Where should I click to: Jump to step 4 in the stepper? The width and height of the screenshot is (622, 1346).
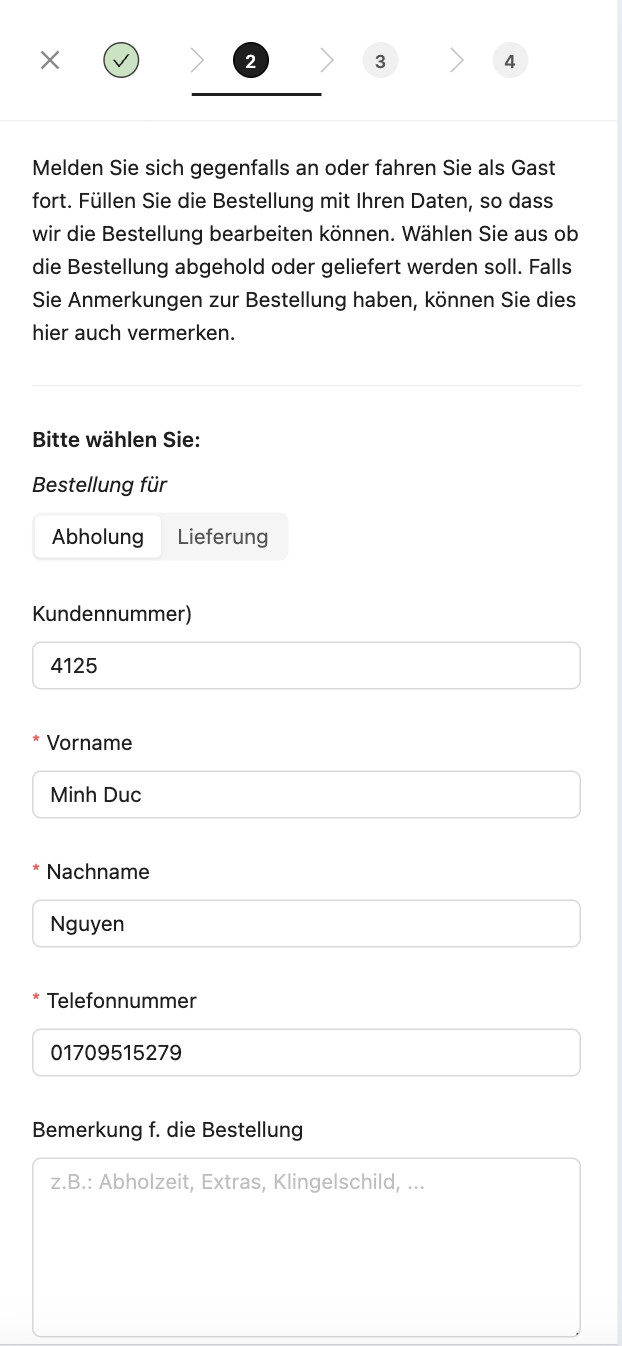[x=510, y=61]
